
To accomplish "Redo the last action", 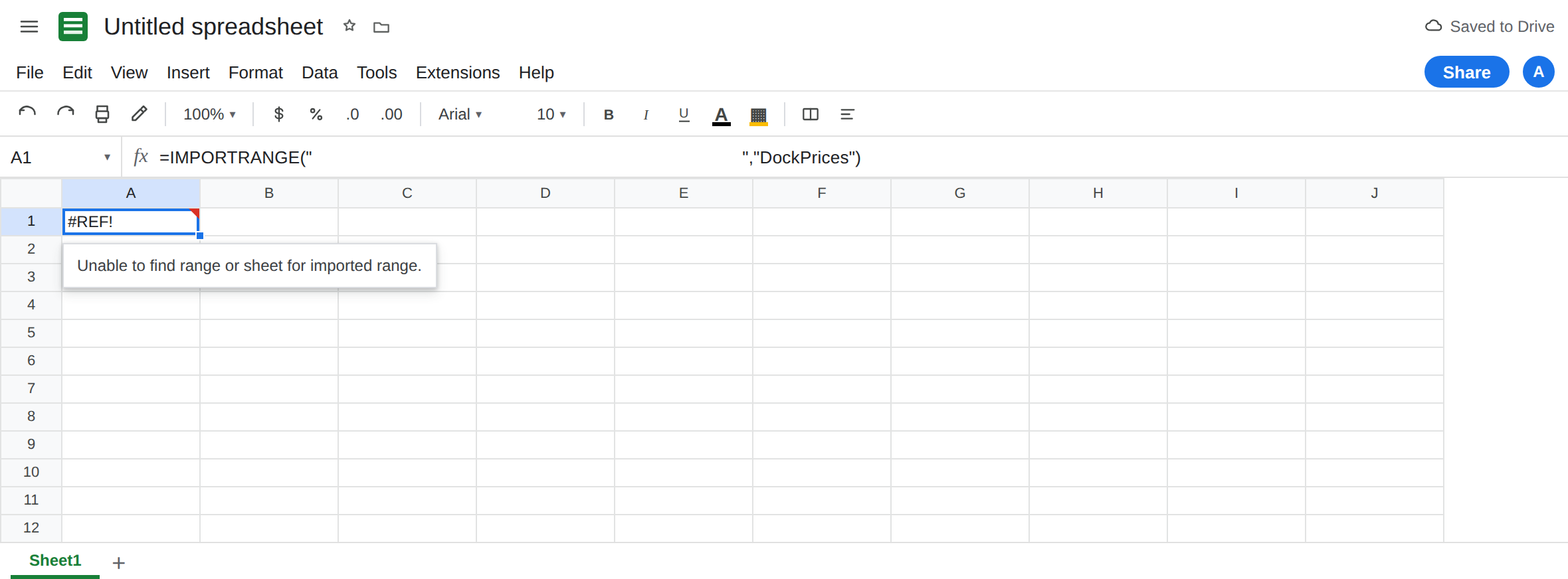I will (x=65, y=114).
